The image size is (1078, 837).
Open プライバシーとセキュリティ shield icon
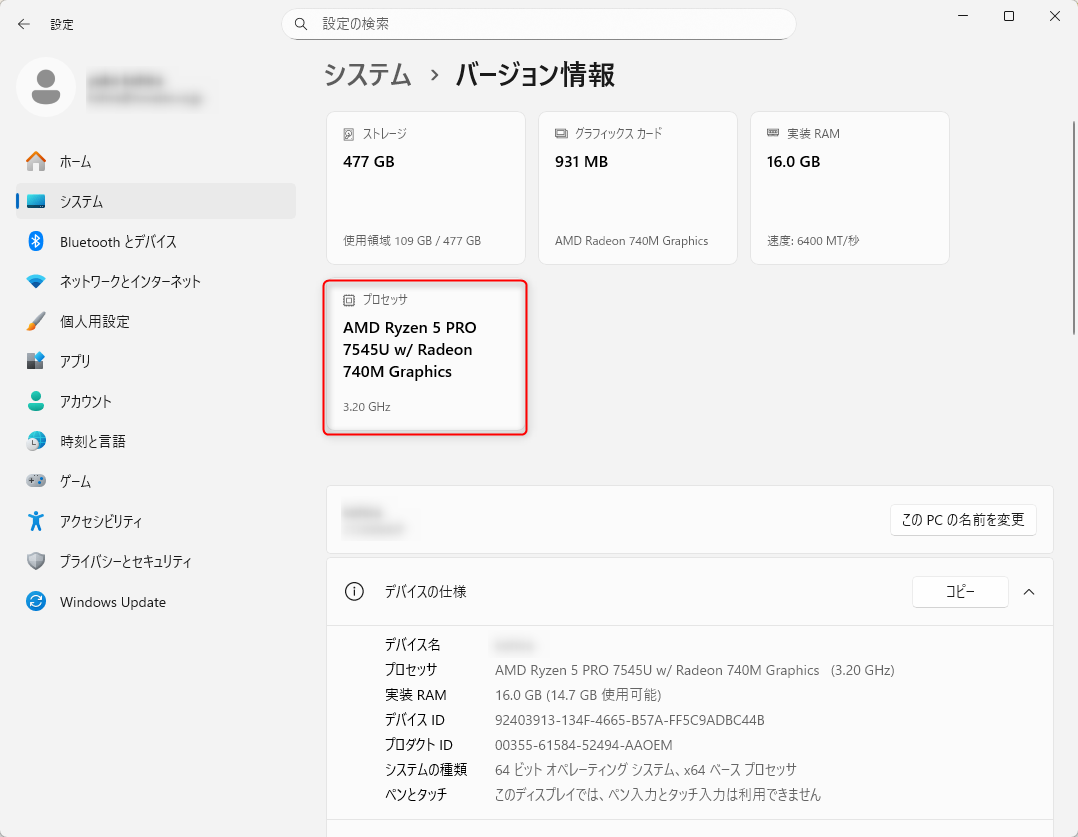click(36, 561)
